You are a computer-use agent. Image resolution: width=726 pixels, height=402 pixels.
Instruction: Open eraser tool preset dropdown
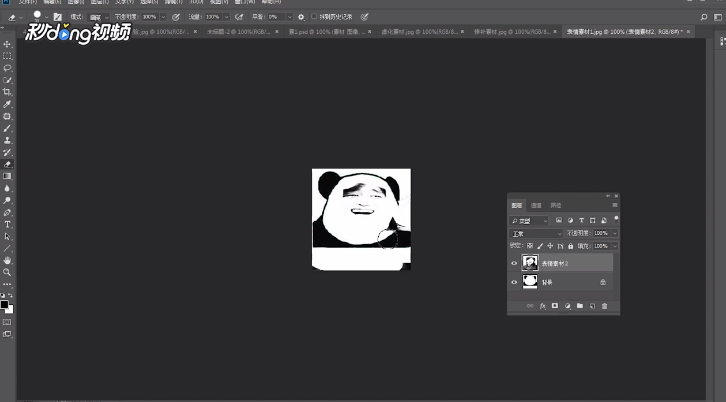(21, 18)
